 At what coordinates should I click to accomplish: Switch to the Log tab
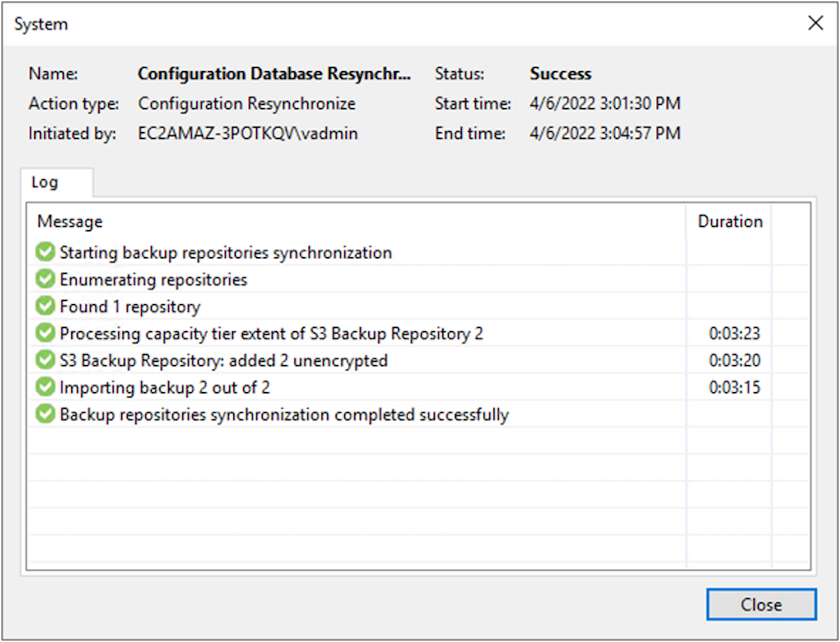(x=45, y=183)
